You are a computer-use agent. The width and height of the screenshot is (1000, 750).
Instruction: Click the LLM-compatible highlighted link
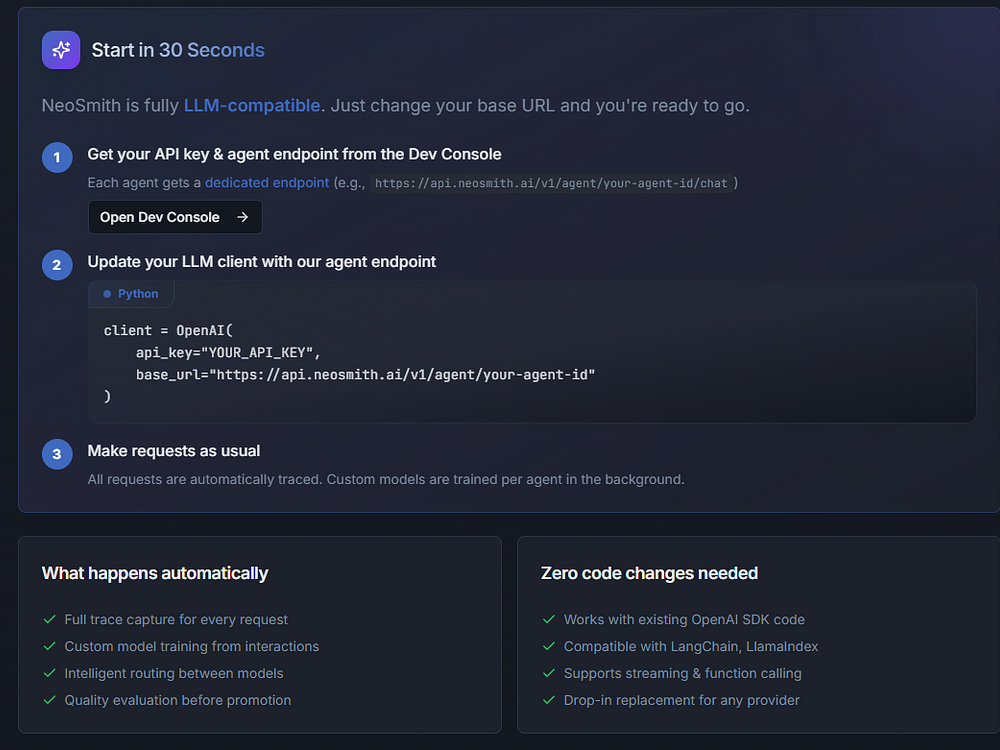252,105
